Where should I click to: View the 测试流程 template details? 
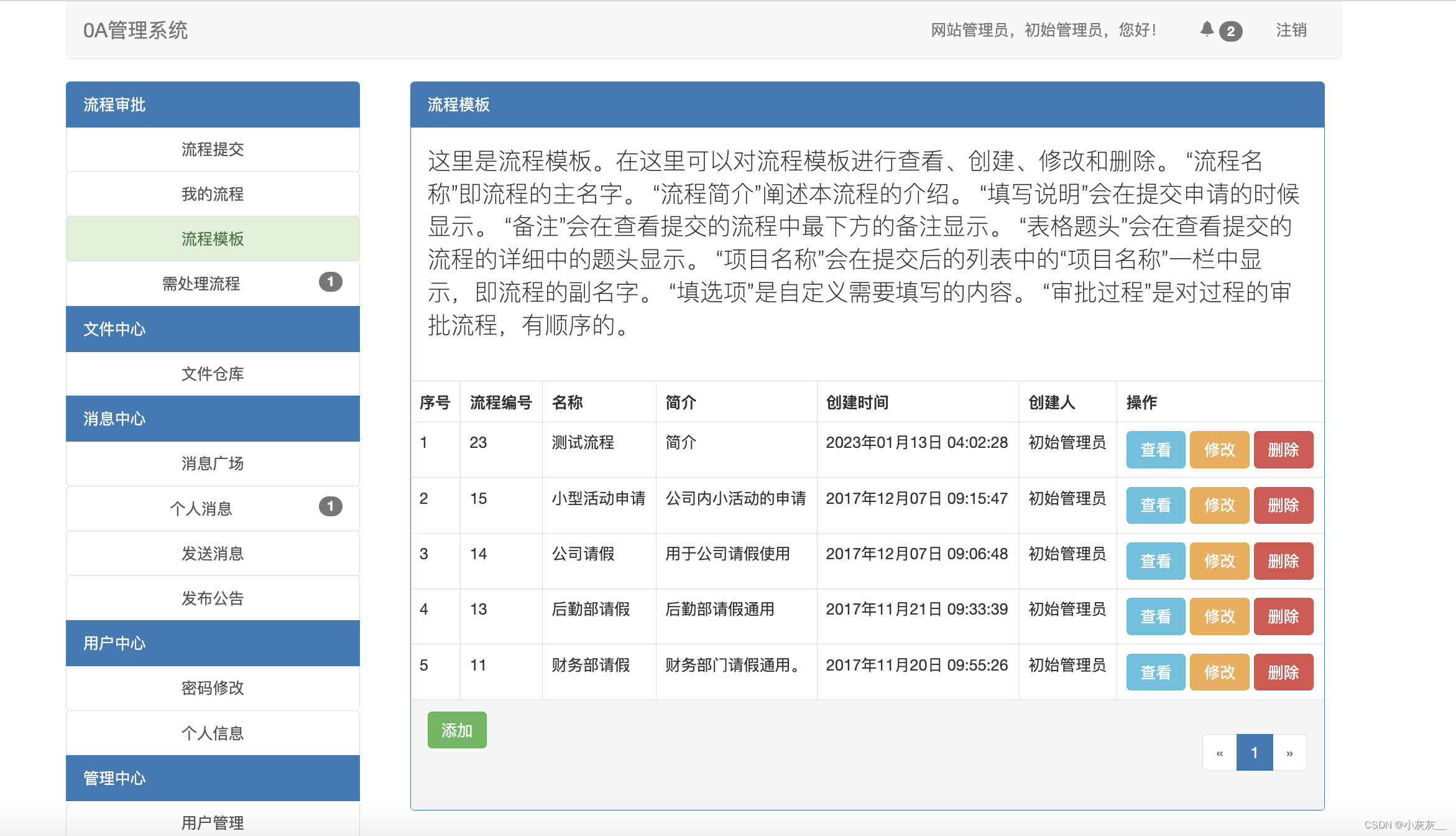[x=1154, y=450]
